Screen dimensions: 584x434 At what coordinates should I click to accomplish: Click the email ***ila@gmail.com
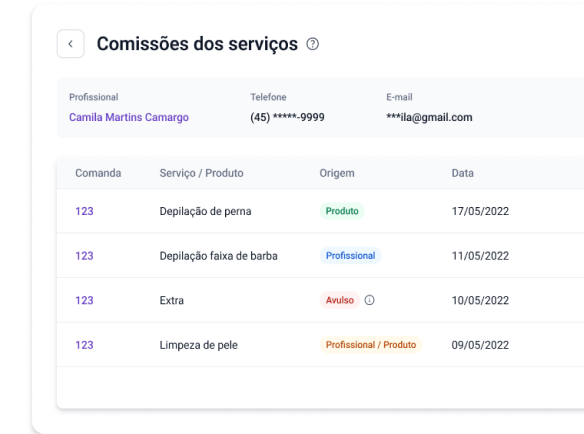[x=429, y=117]
